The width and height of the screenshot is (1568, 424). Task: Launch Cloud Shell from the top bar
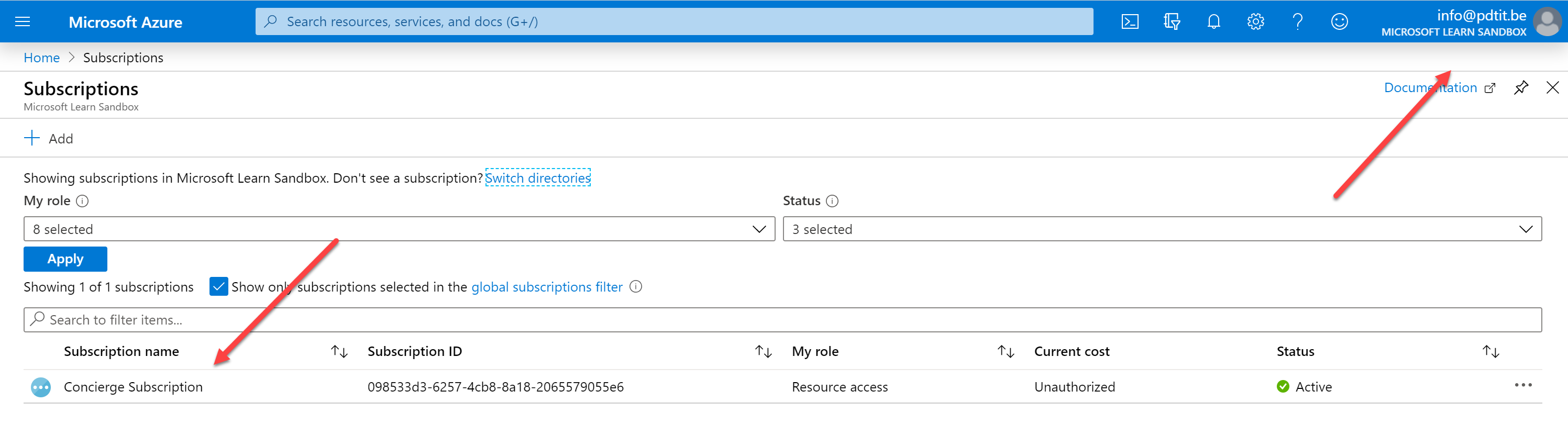[1130, 22]
